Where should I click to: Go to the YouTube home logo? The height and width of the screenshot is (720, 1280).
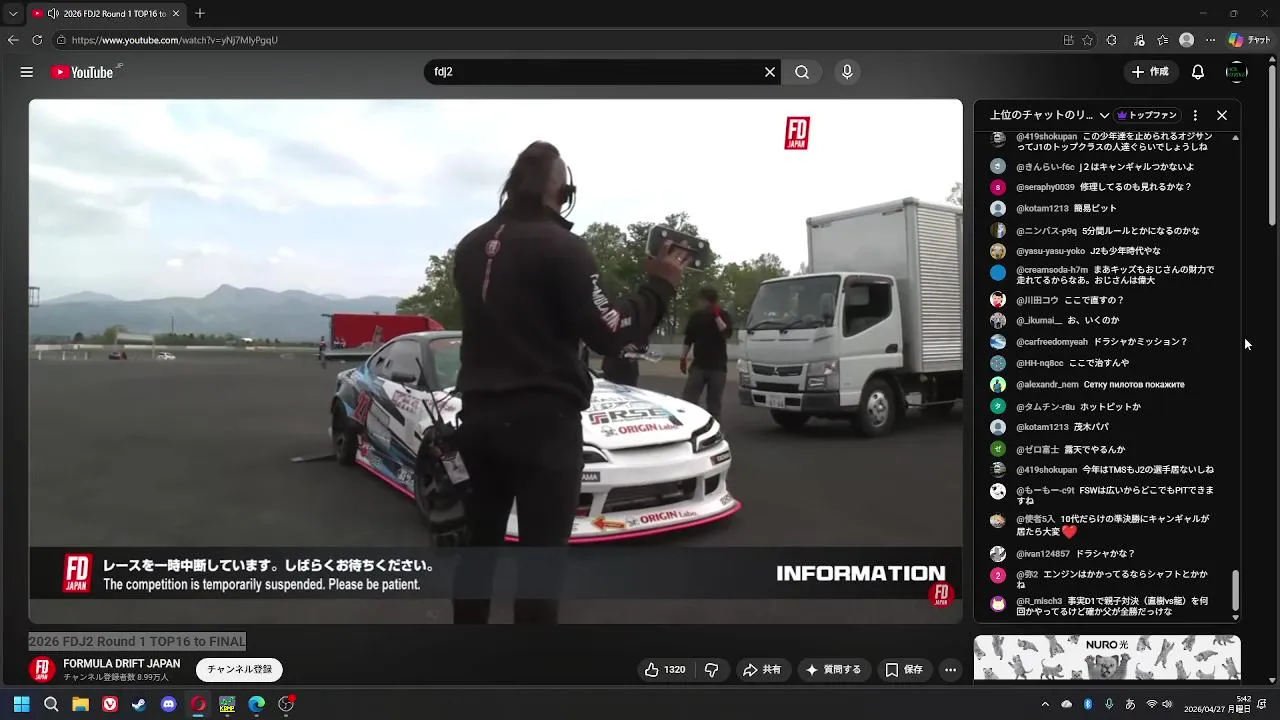click(x=82, y=72)
